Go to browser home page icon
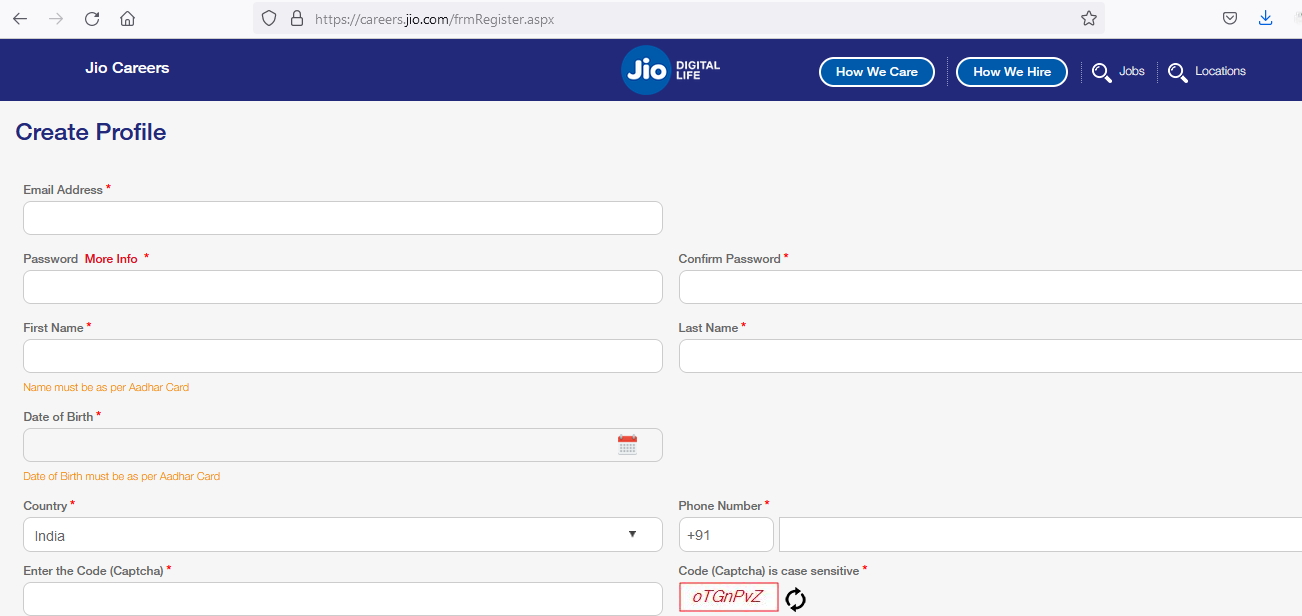 click(x=127, y=19)
